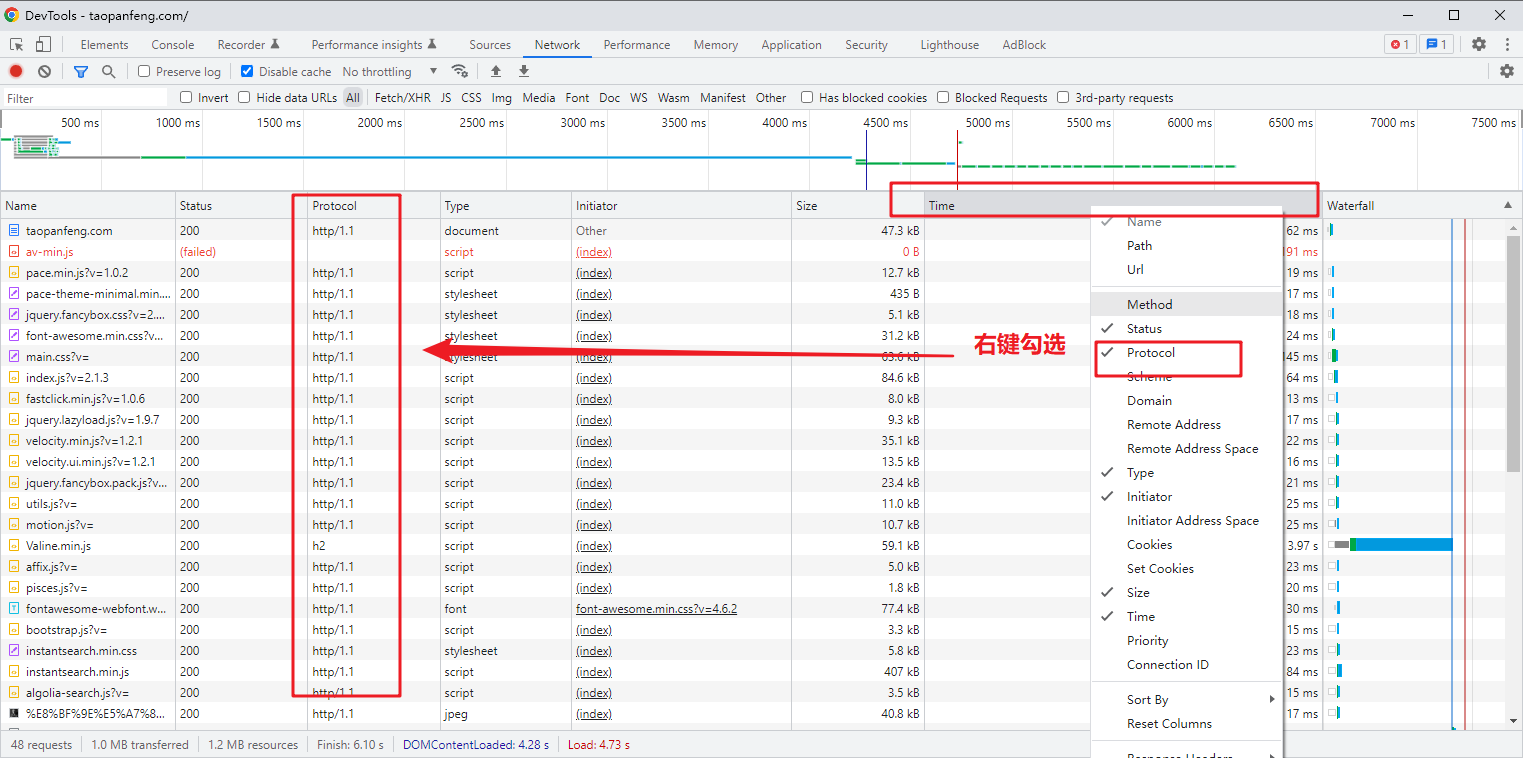Export HAR file download arrow icon

coord(524,71)
